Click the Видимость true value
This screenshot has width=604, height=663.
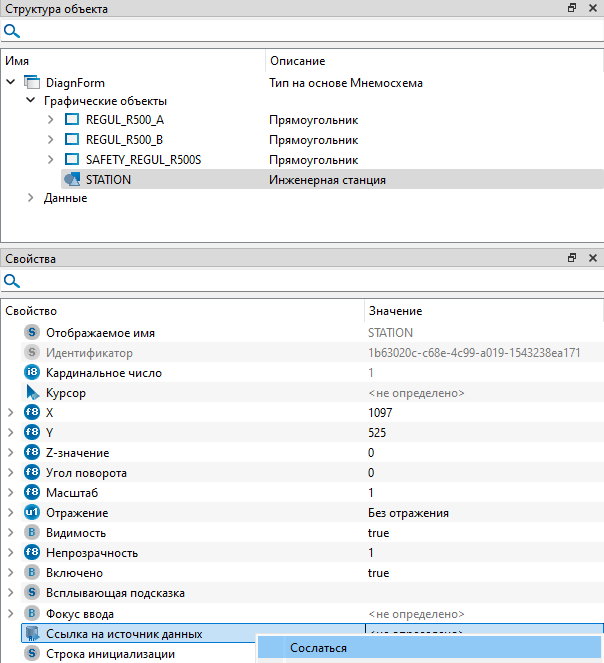tap(378, 533)
